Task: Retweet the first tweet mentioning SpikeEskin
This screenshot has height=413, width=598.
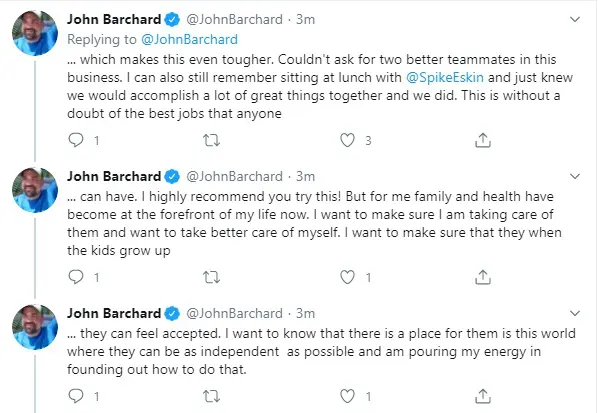Action: click(211, 140)
